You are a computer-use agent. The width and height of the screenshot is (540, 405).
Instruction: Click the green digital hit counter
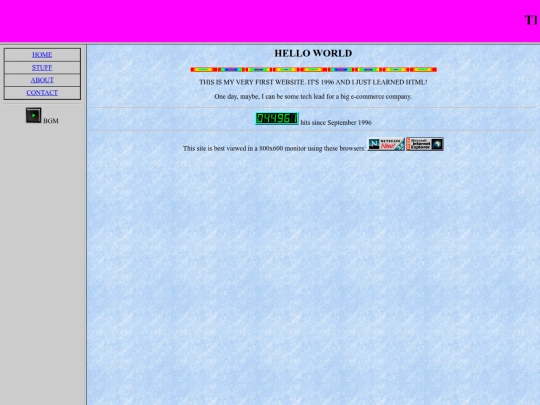pos(277,118)
